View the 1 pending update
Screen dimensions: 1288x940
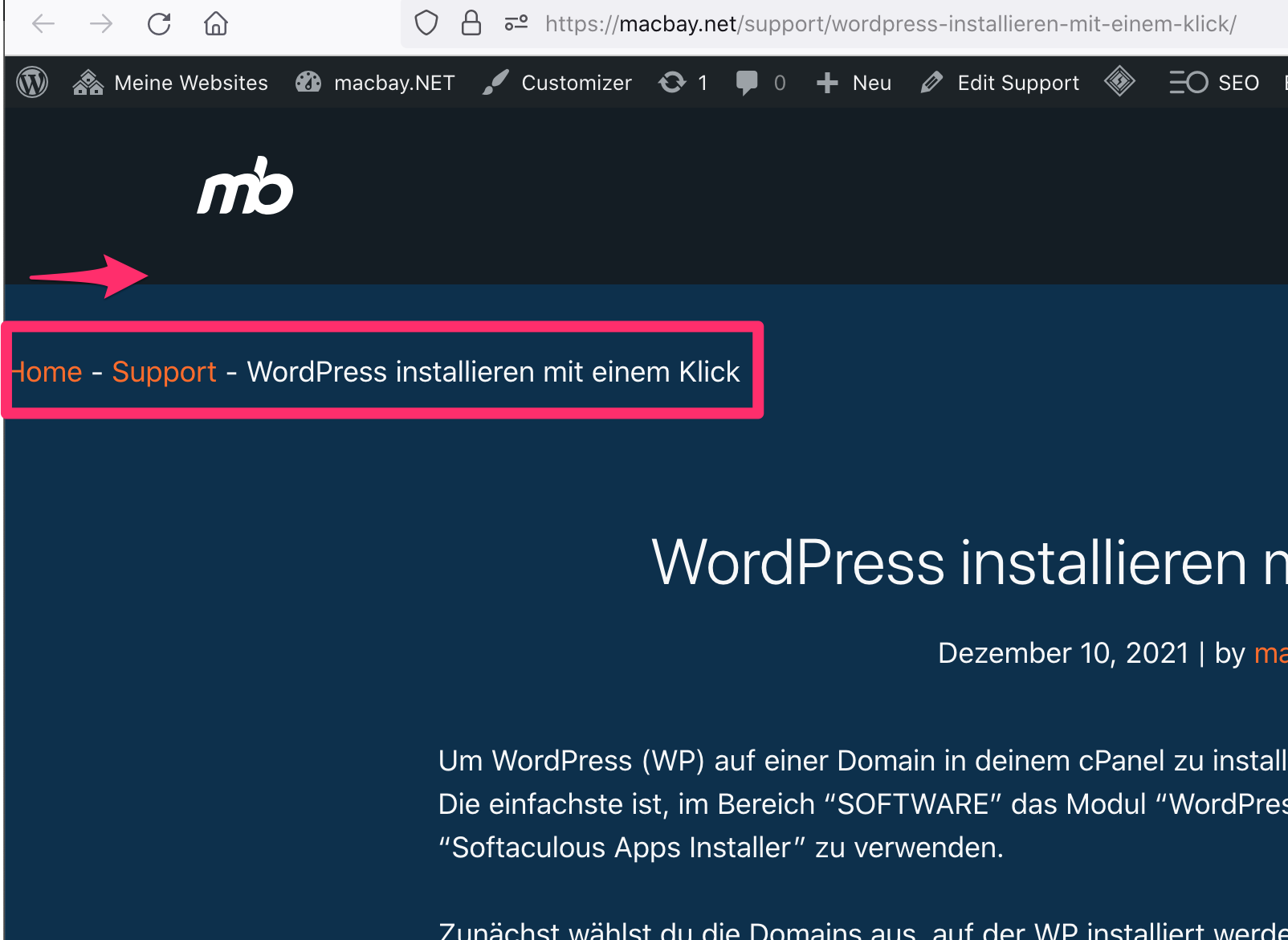pos(683,83)
